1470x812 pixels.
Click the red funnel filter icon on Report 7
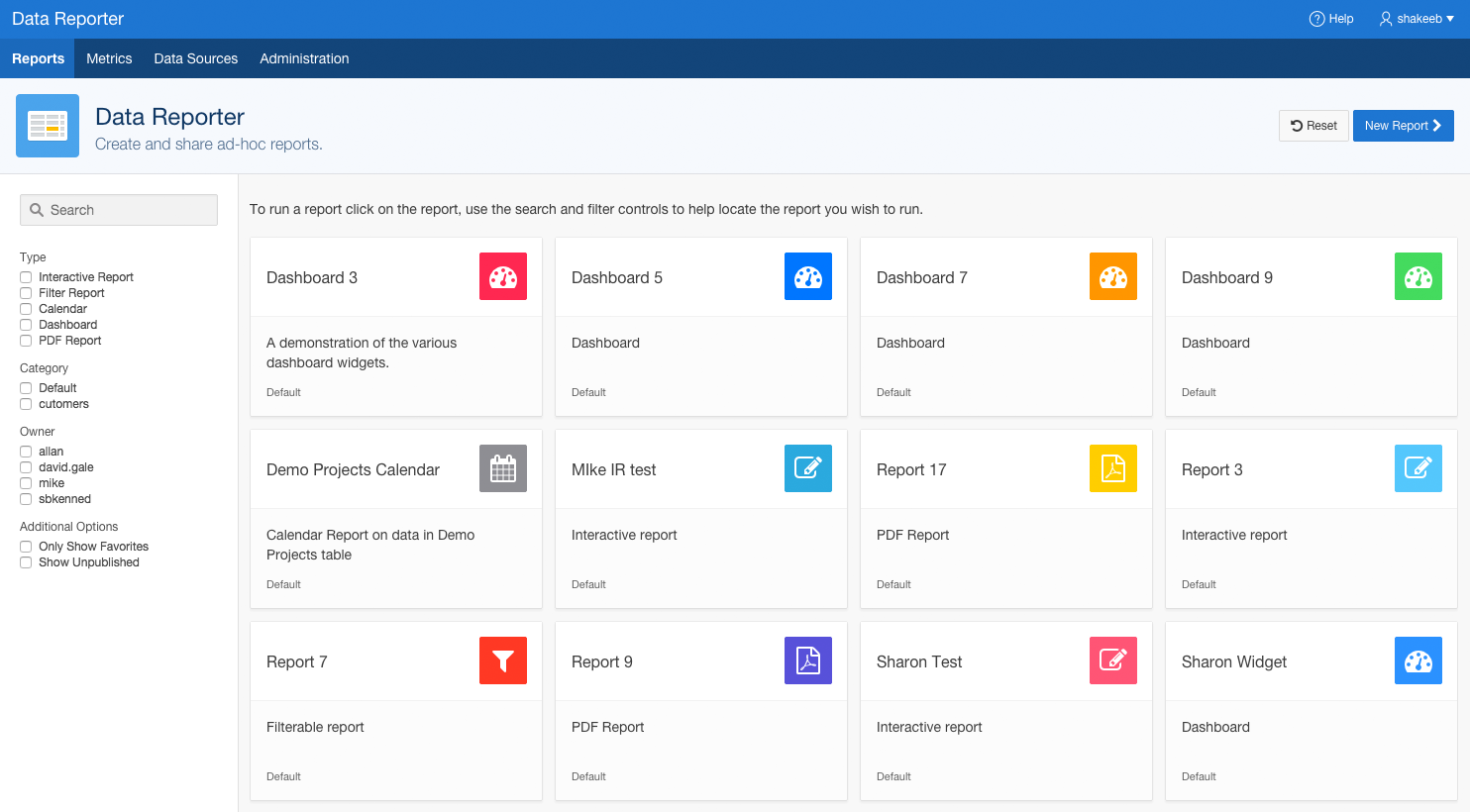503,660
